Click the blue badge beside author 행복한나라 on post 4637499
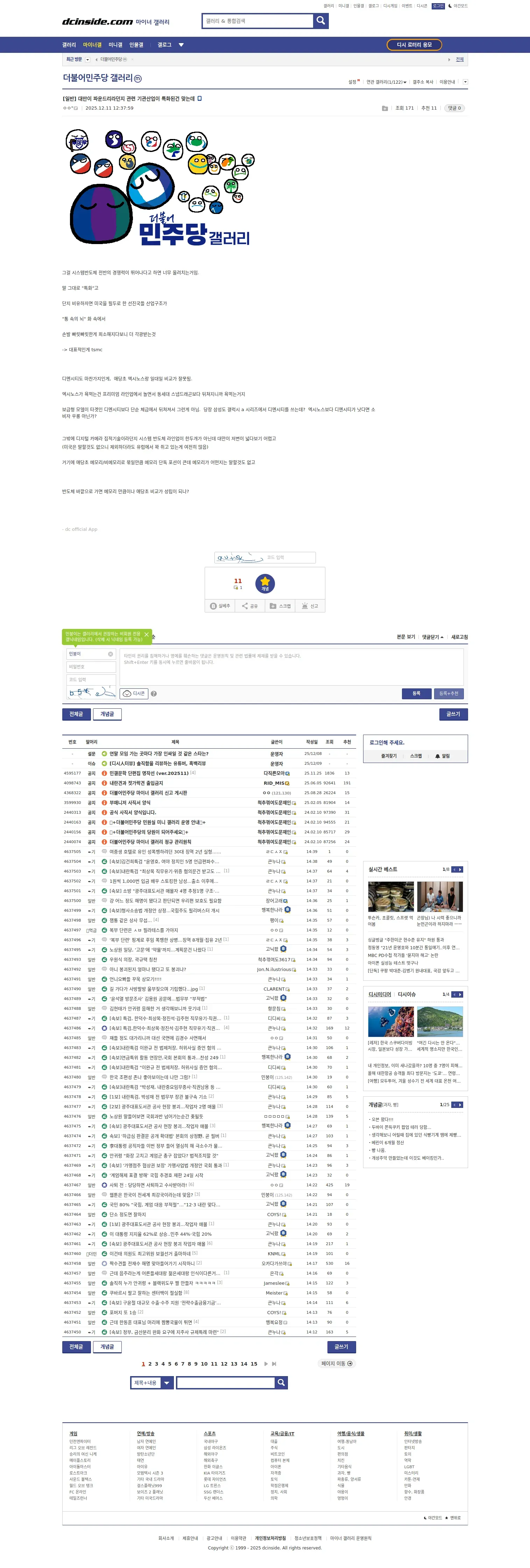This screenshot has width=530, height=1568. point(288,910)
